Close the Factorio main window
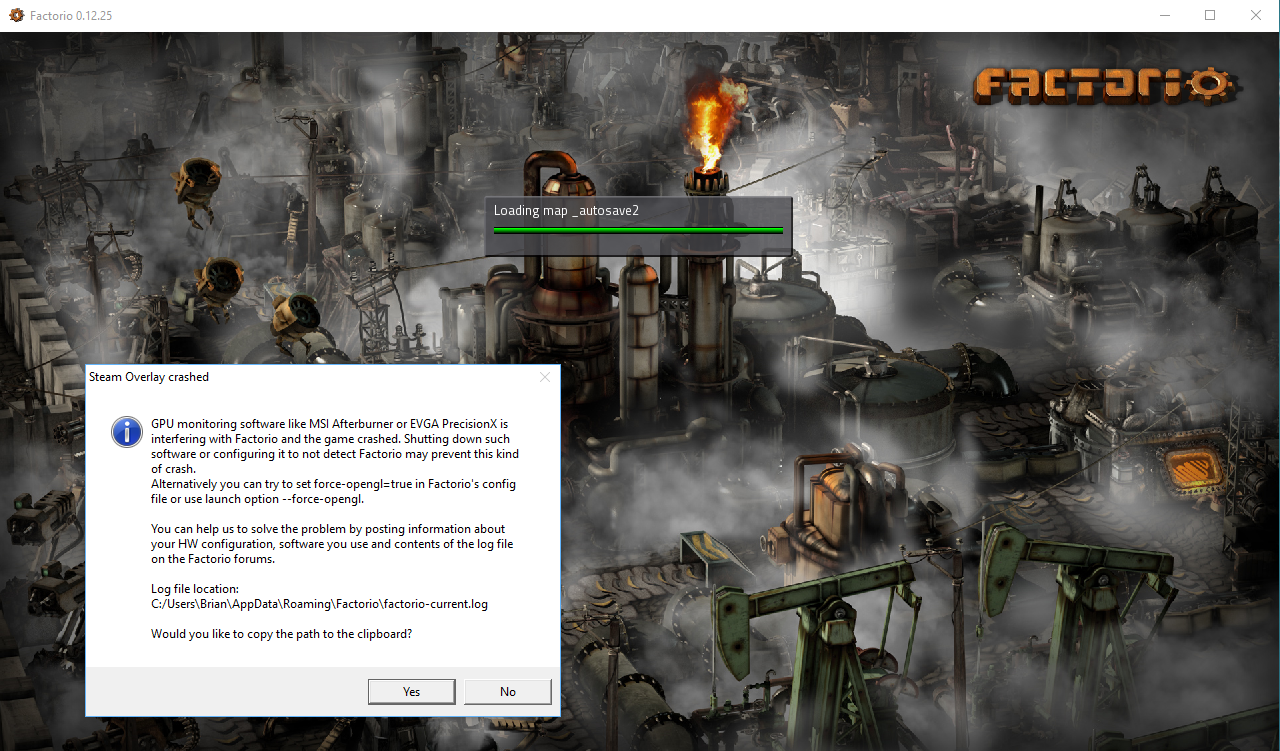 point(1256,16)
